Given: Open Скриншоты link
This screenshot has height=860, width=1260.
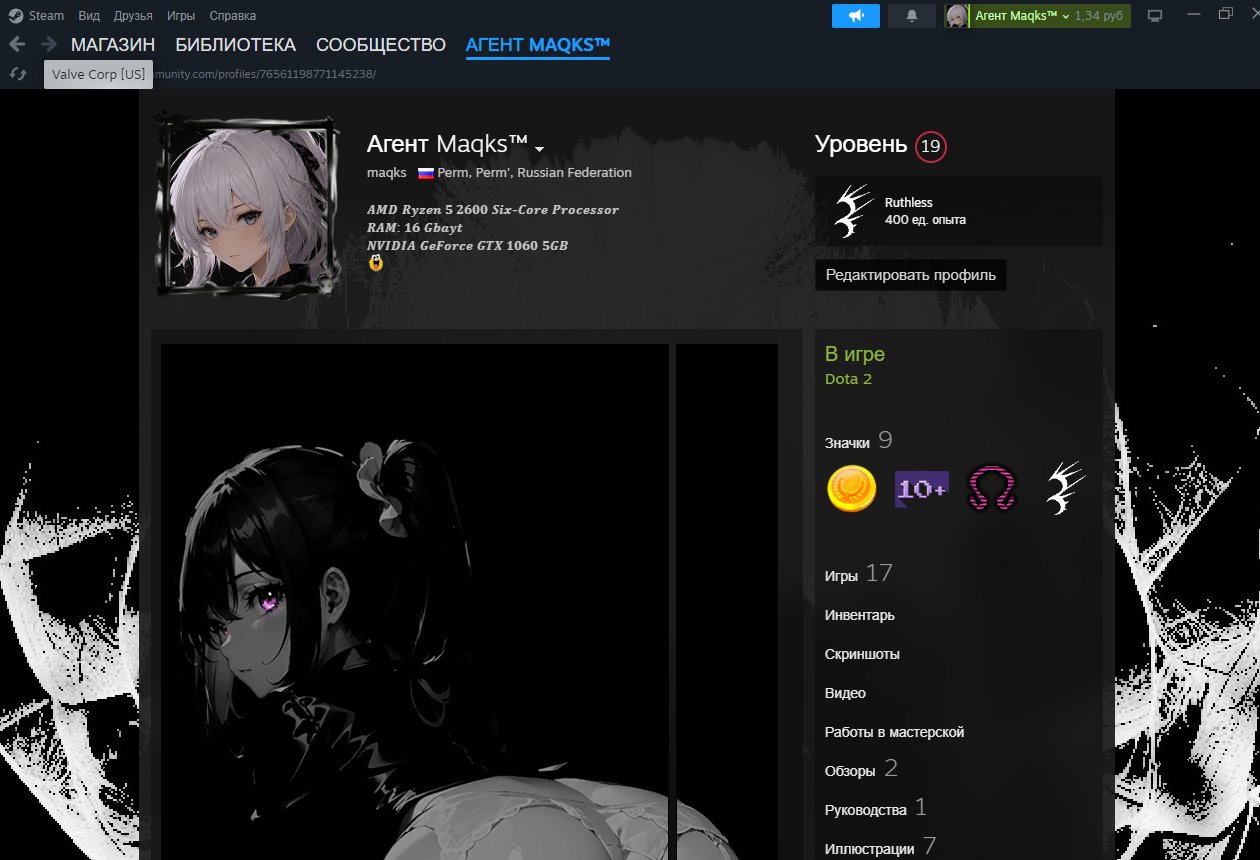Looking at the screenshot, I should click(x=862, y=654).
